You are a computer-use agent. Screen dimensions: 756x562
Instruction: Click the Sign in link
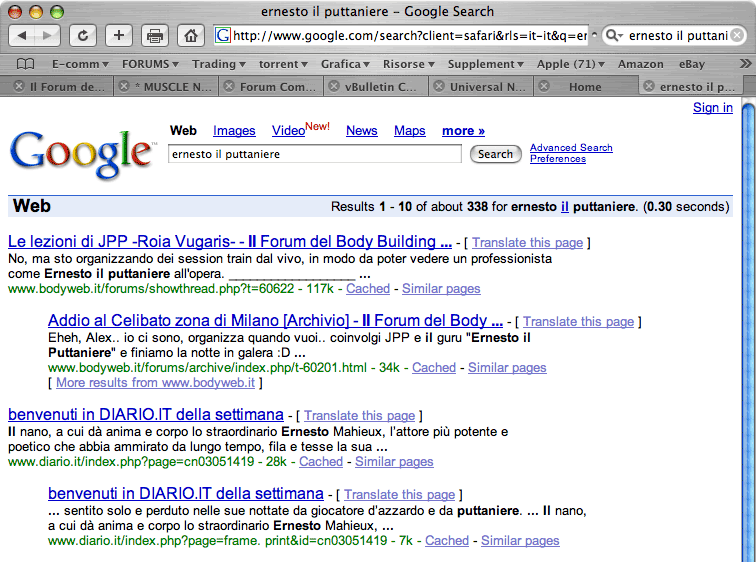coord(713,107)
